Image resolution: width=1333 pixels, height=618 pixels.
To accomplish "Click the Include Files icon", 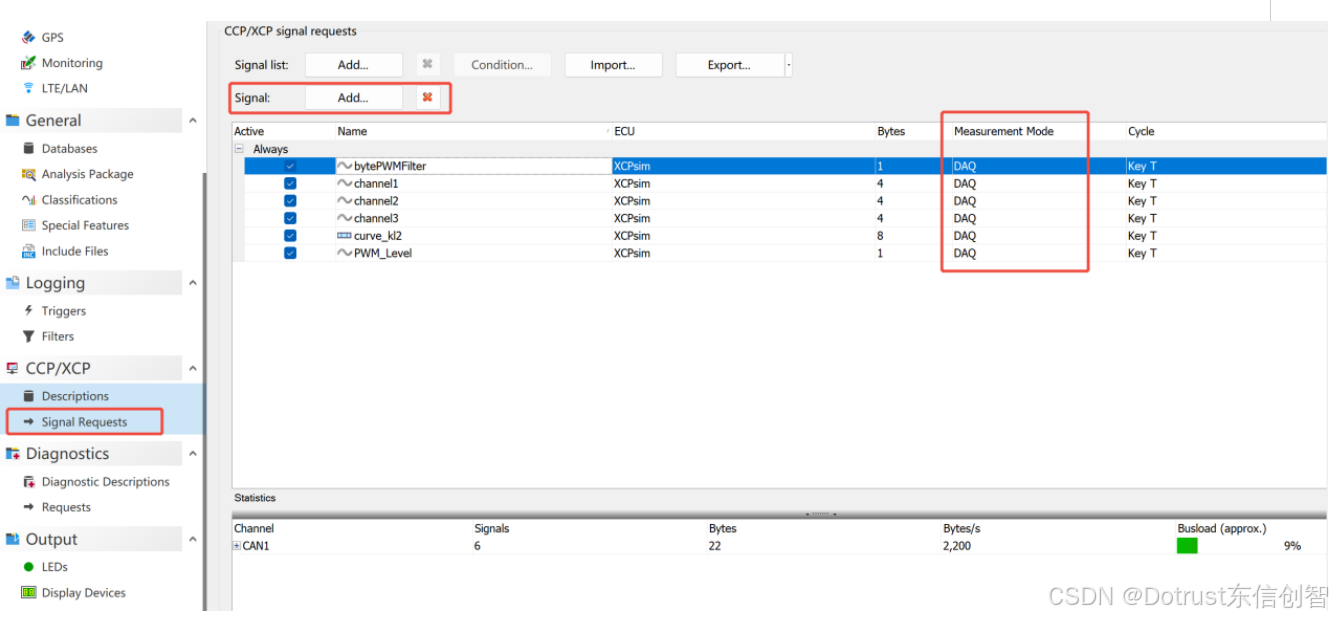I will (x=28, y=251).
